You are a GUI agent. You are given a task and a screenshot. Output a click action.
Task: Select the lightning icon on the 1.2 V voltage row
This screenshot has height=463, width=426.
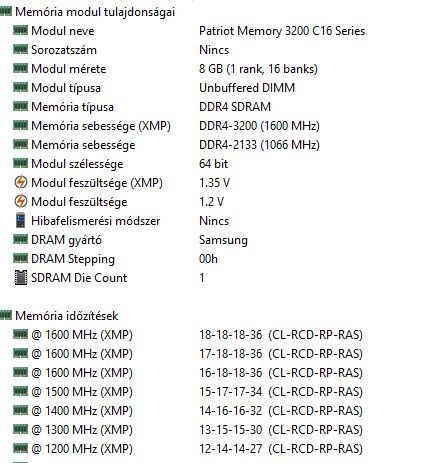20,201
